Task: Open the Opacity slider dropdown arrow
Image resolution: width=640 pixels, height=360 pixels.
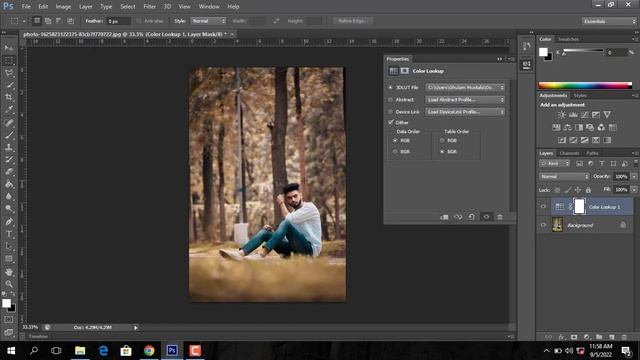Action: pyautogui.click(x=634, y=176)
